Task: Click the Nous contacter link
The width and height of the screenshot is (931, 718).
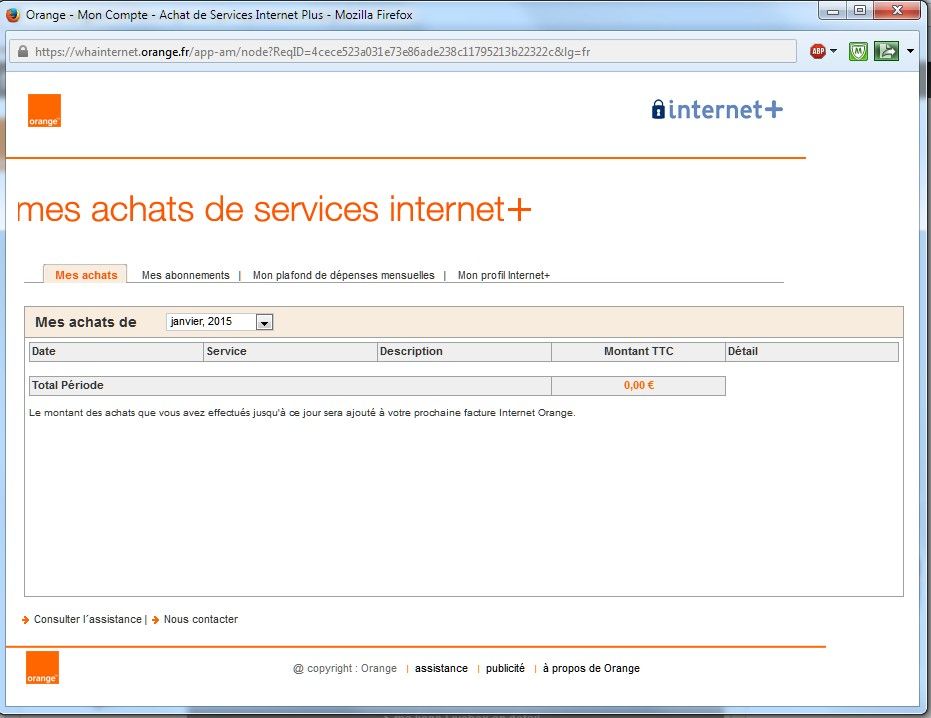Action: [199, 619]
